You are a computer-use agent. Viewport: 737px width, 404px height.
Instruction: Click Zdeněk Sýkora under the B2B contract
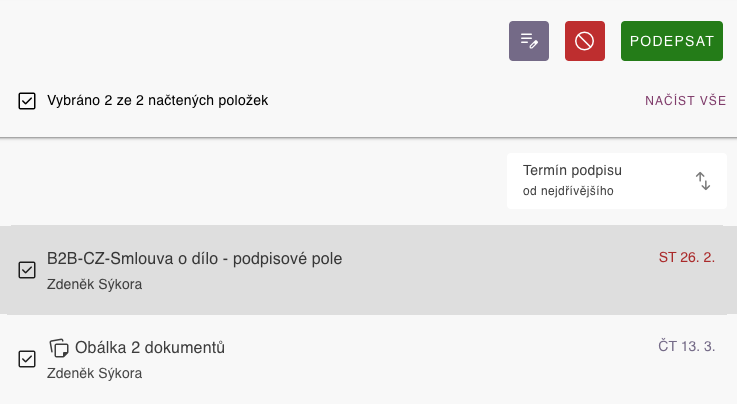(95, 284)
